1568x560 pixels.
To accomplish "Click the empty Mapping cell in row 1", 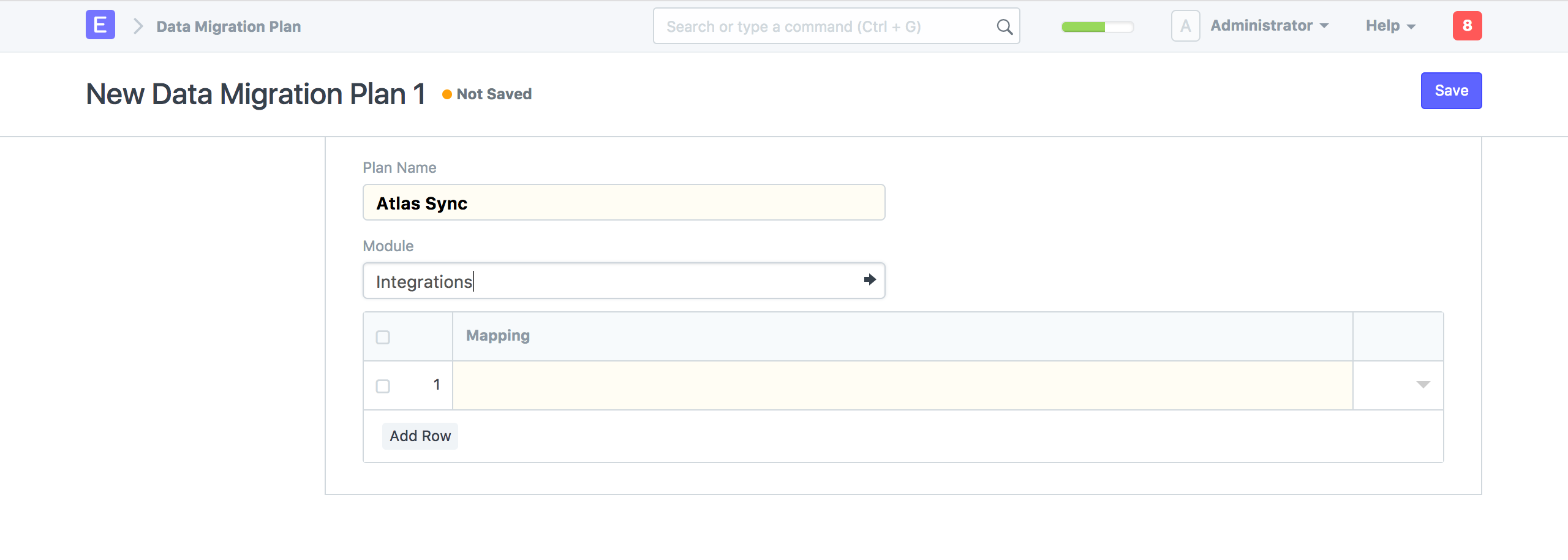I will [902, 385].
